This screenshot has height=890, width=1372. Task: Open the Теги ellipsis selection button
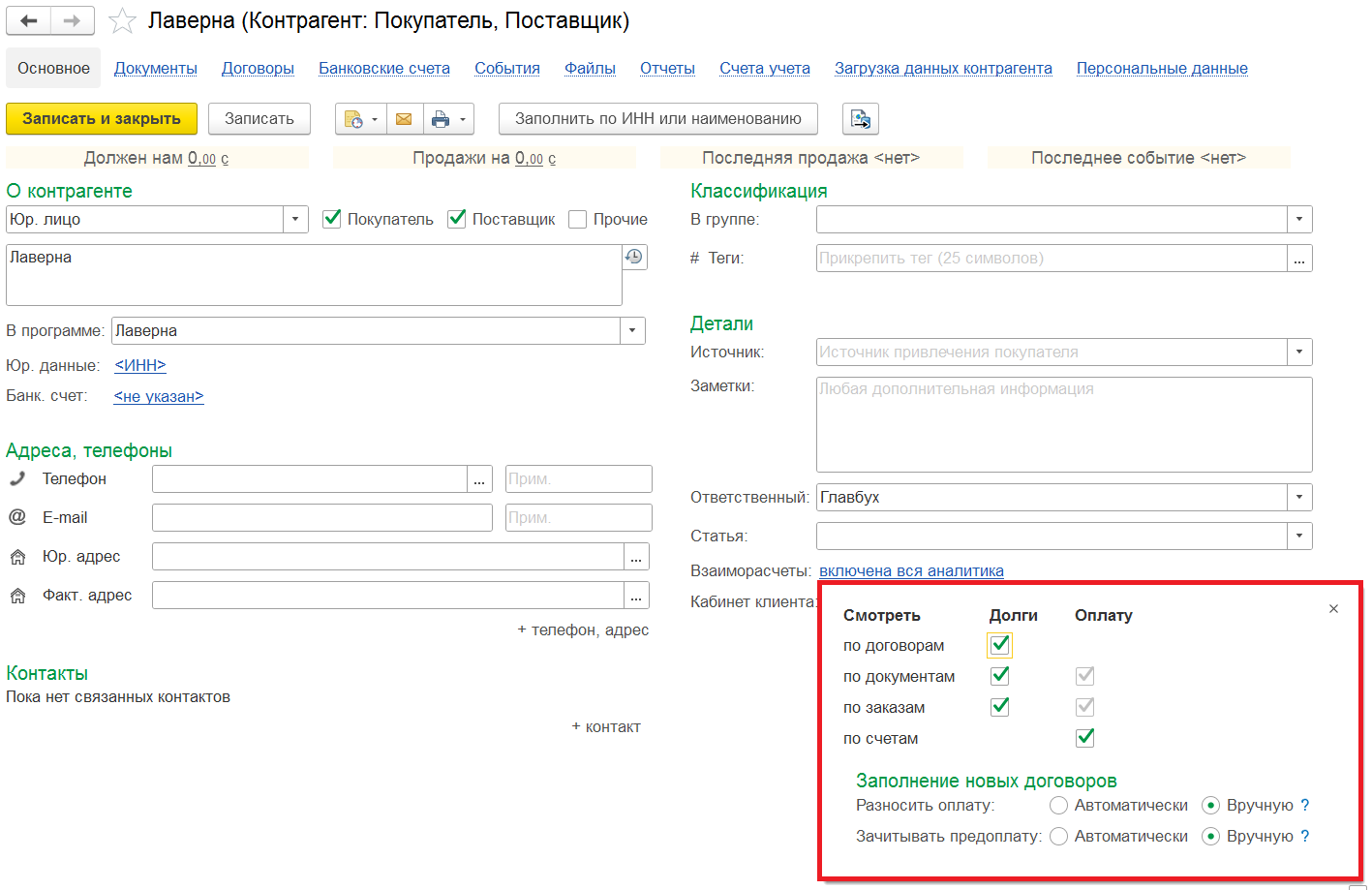(x=1299, y=259)
